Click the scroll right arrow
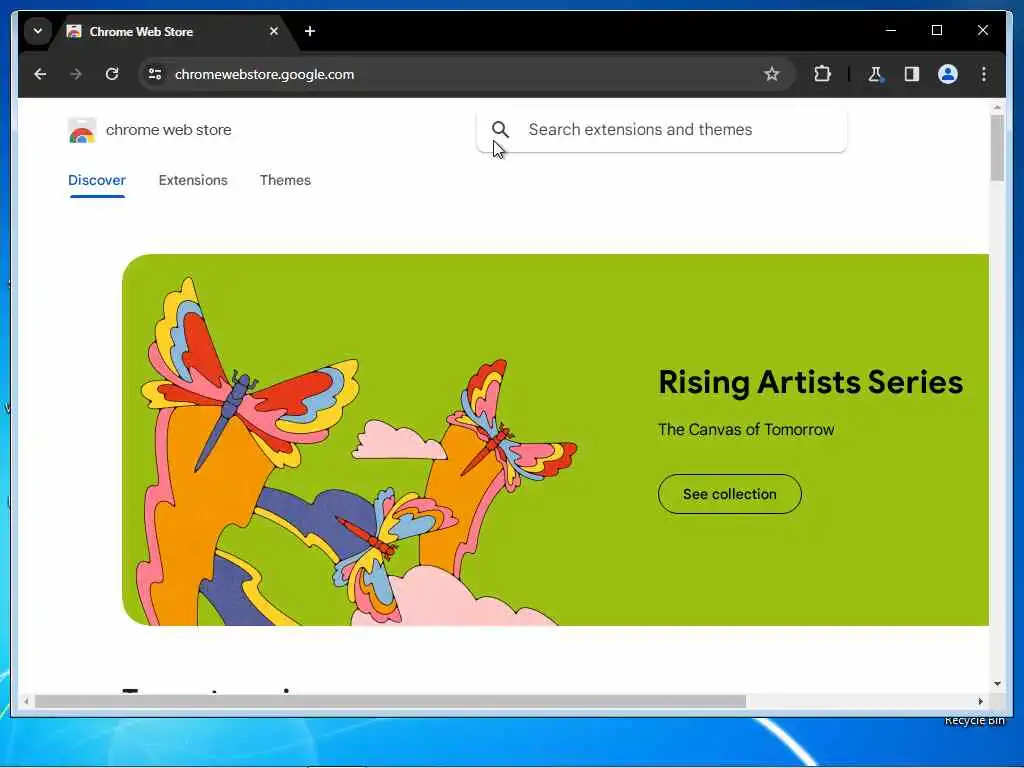This screenshot has width=1024, height=768. (980, 701)
